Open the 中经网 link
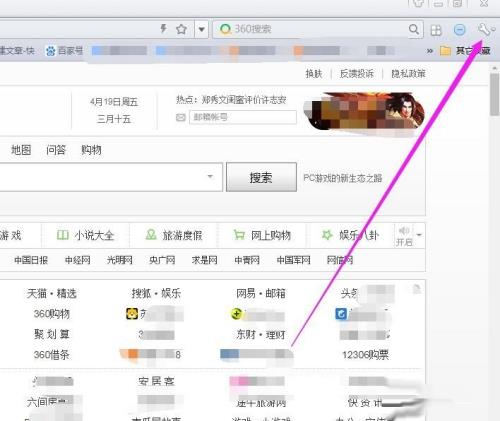 click(77, 260)
